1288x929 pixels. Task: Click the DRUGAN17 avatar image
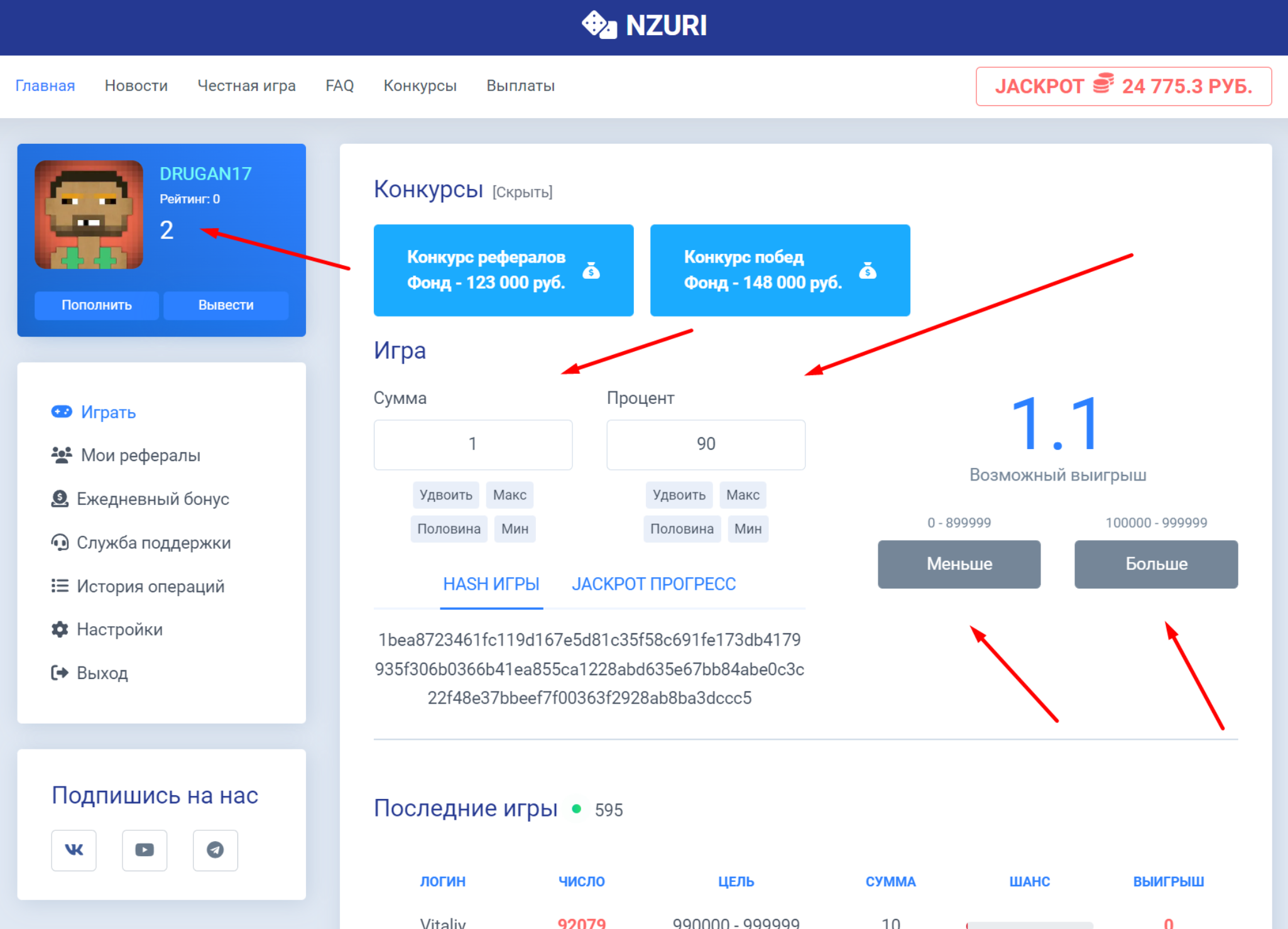click(x=89, y=215)
